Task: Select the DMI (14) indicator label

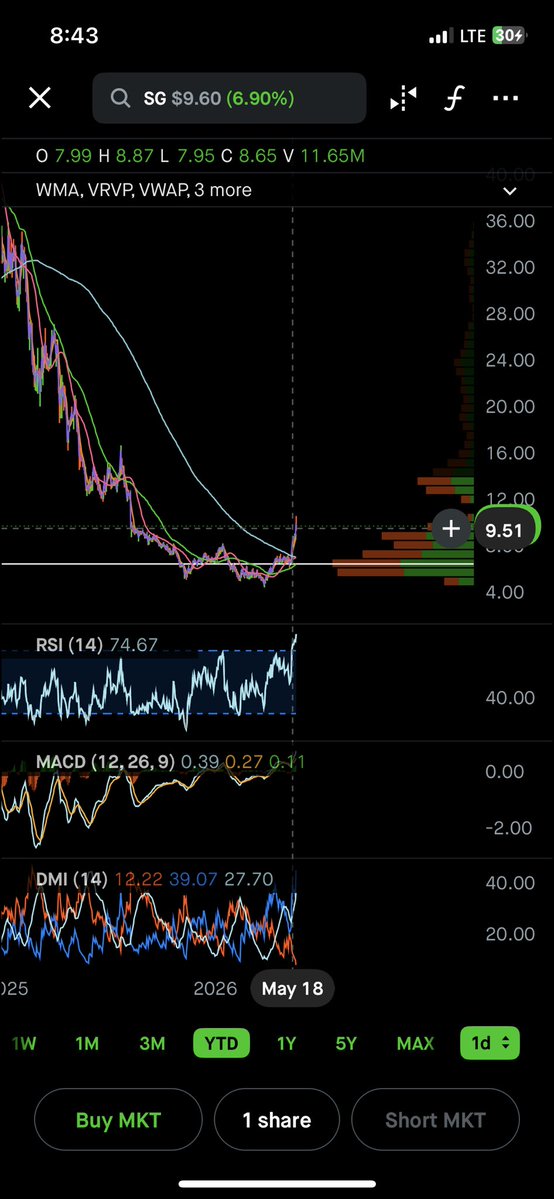Action: tap(72, 879)
